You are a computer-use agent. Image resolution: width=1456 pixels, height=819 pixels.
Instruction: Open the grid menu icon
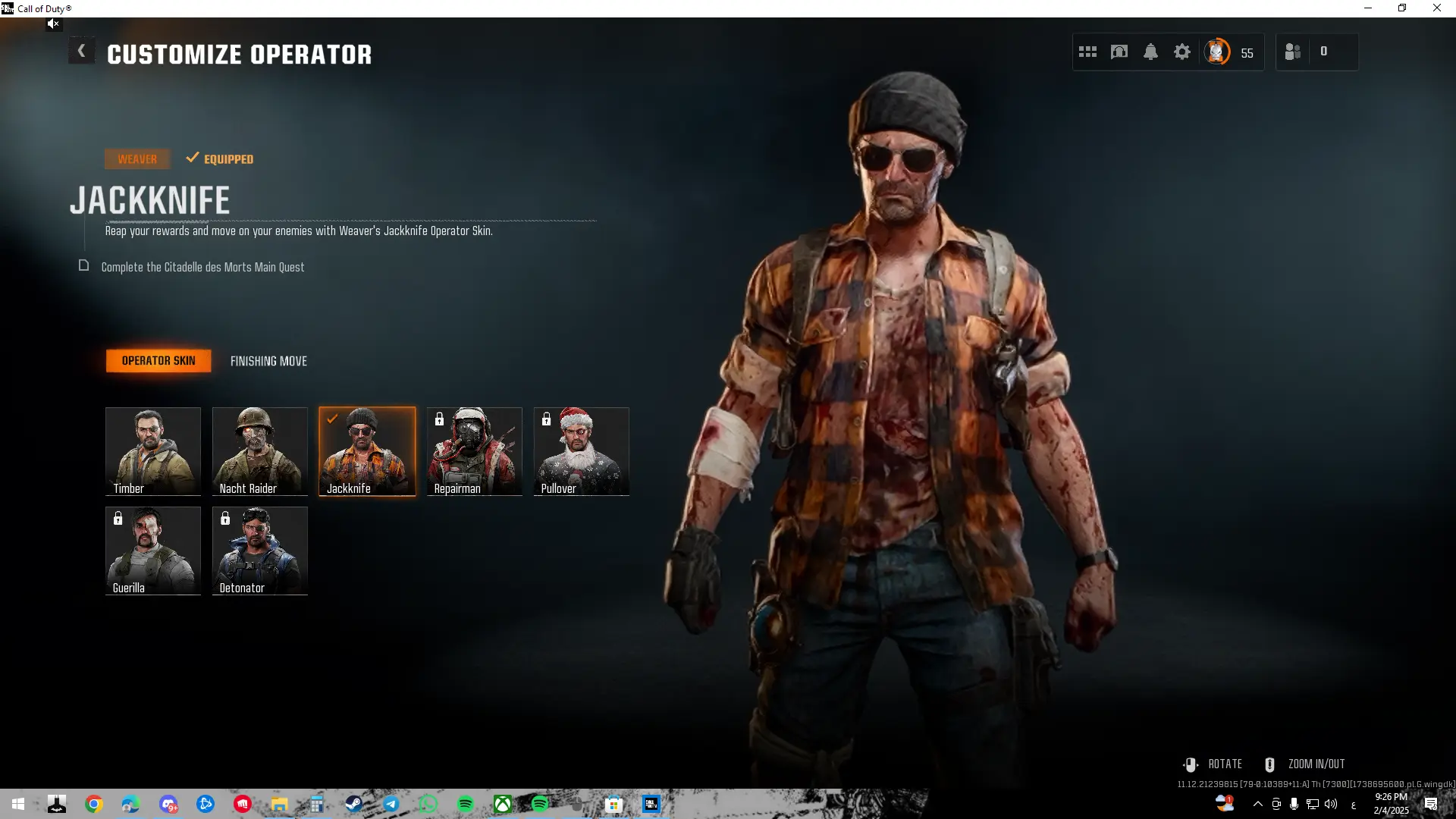point(1087,52)
